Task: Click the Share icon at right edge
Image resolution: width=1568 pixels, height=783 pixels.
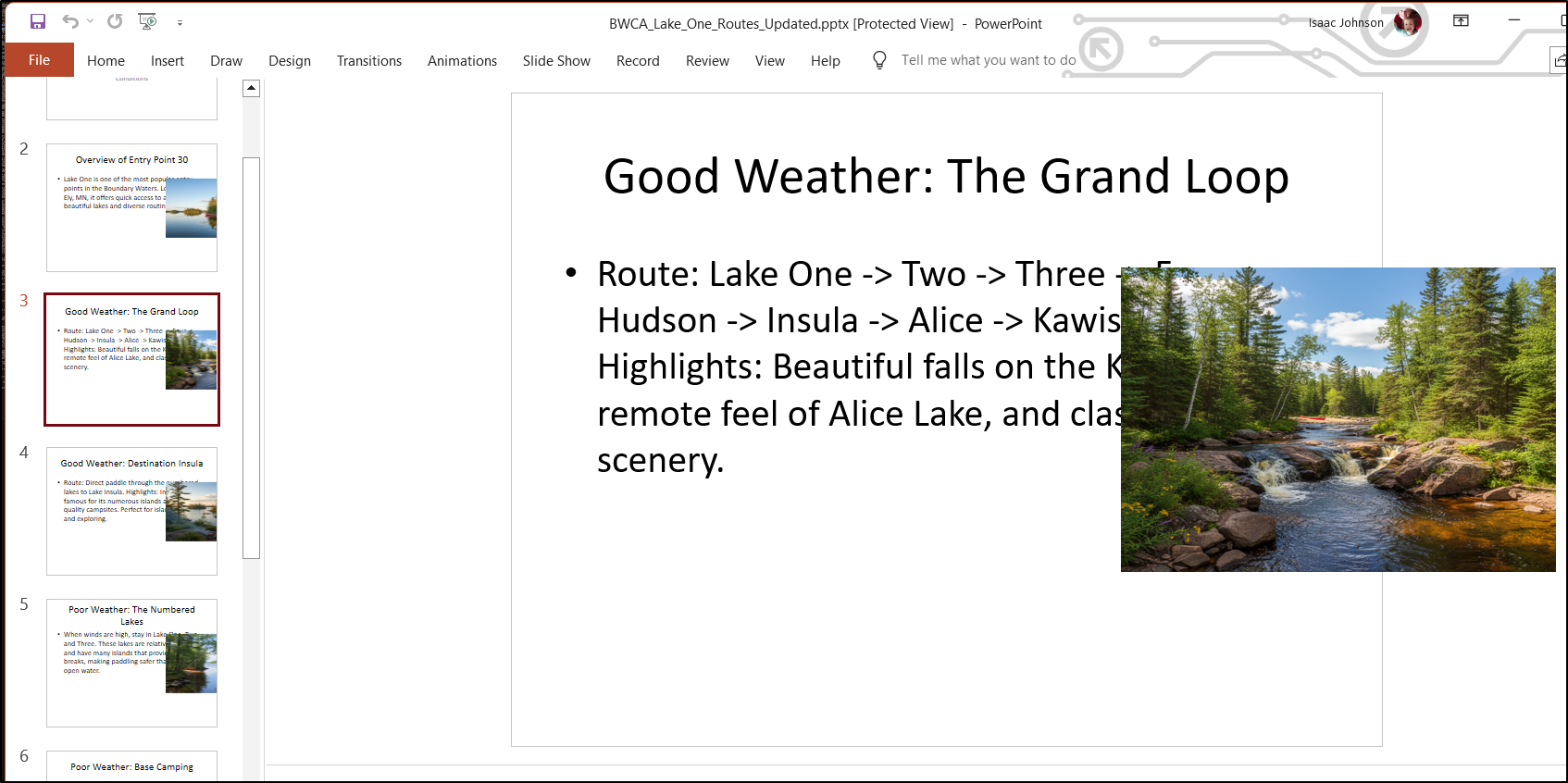Action: 1560,60
